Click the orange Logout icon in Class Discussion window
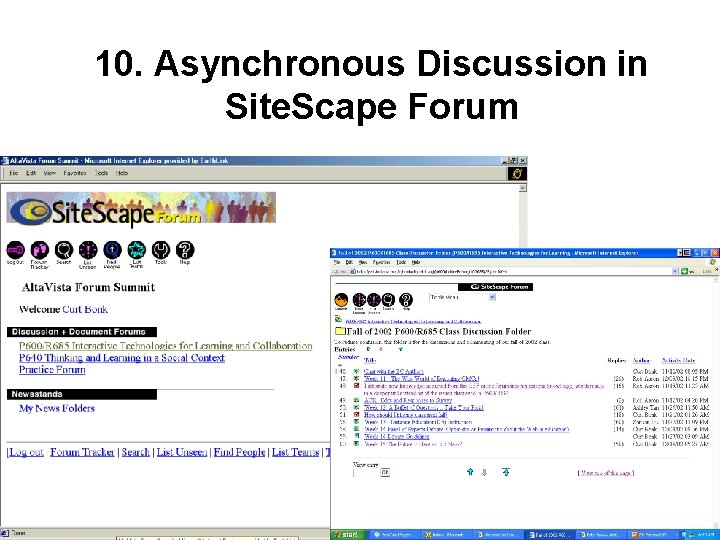720x540 pixels. (341, 300)
